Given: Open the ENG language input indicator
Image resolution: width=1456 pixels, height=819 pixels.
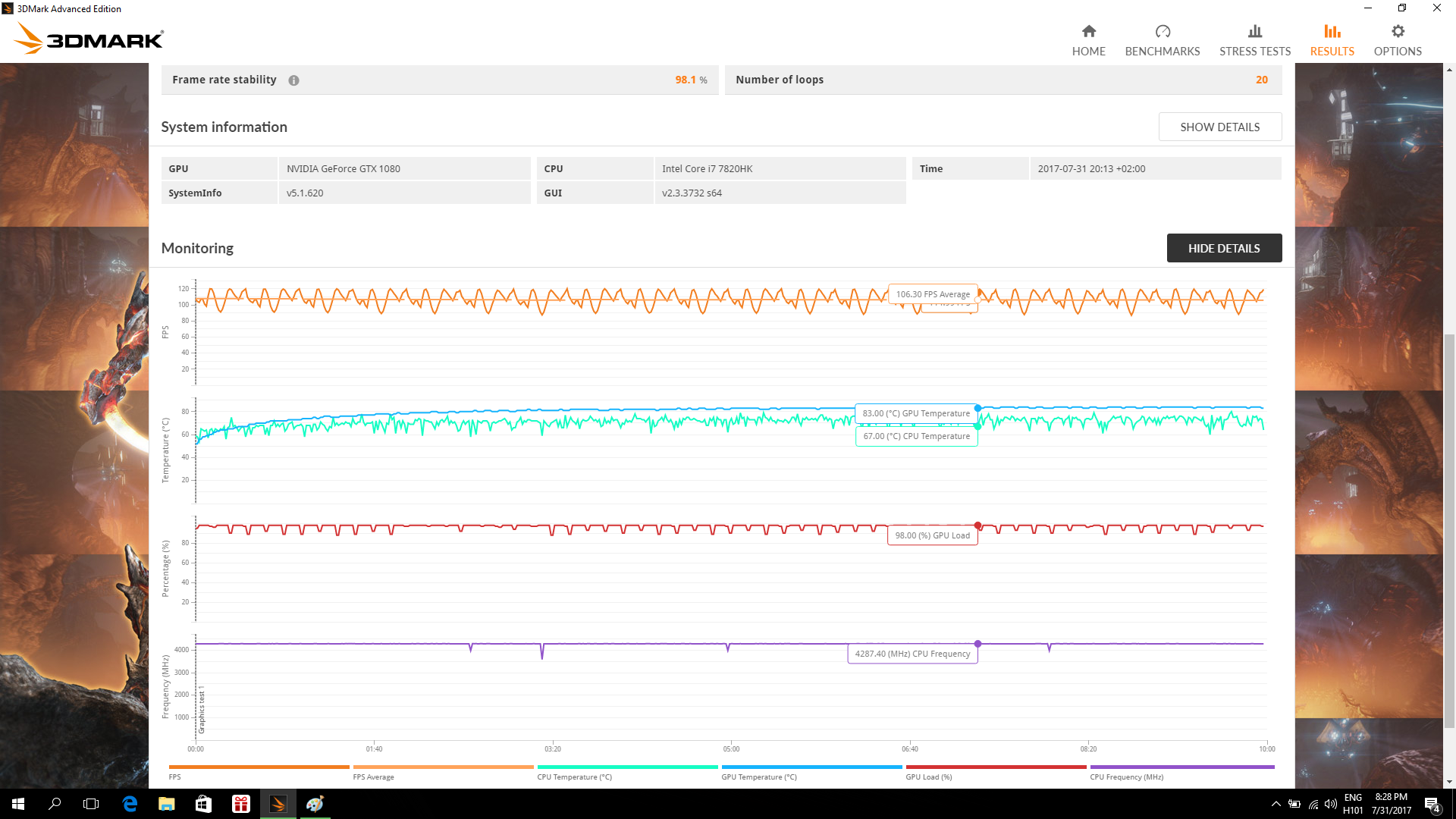Looking at the screenshot, I should (x=1353, y=804).
